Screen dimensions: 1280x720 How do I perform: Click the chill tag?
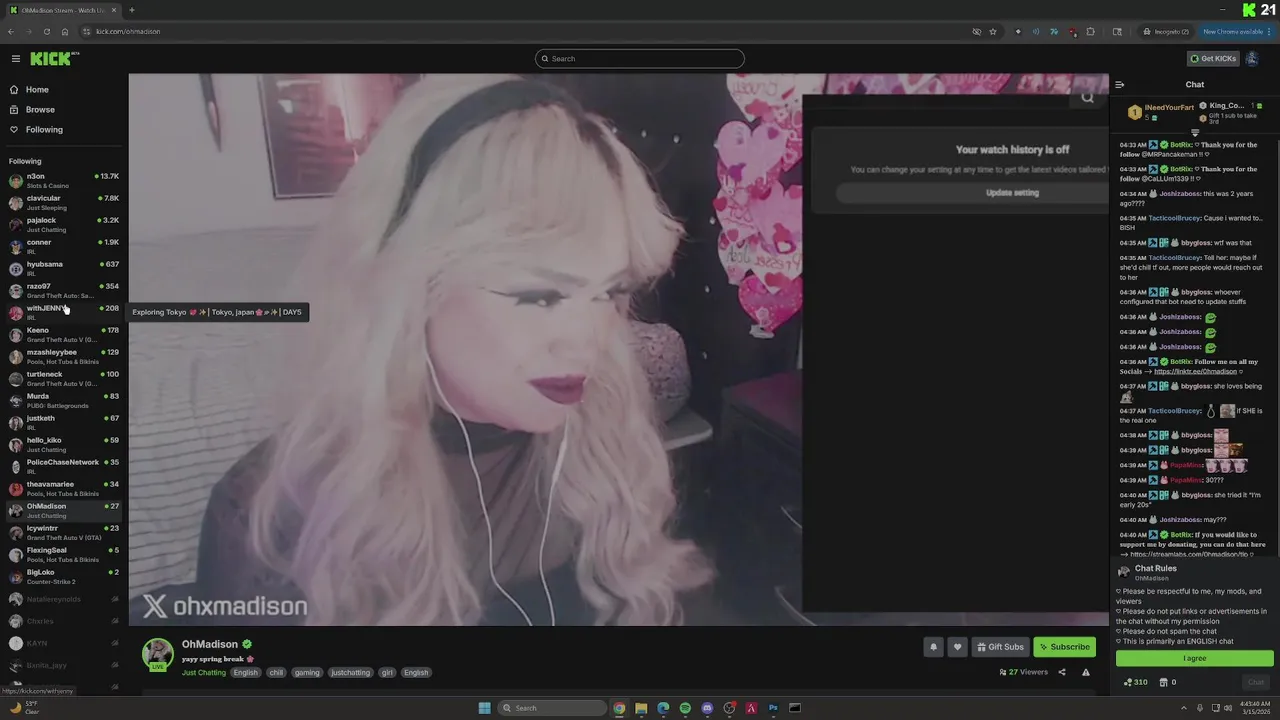276,672
